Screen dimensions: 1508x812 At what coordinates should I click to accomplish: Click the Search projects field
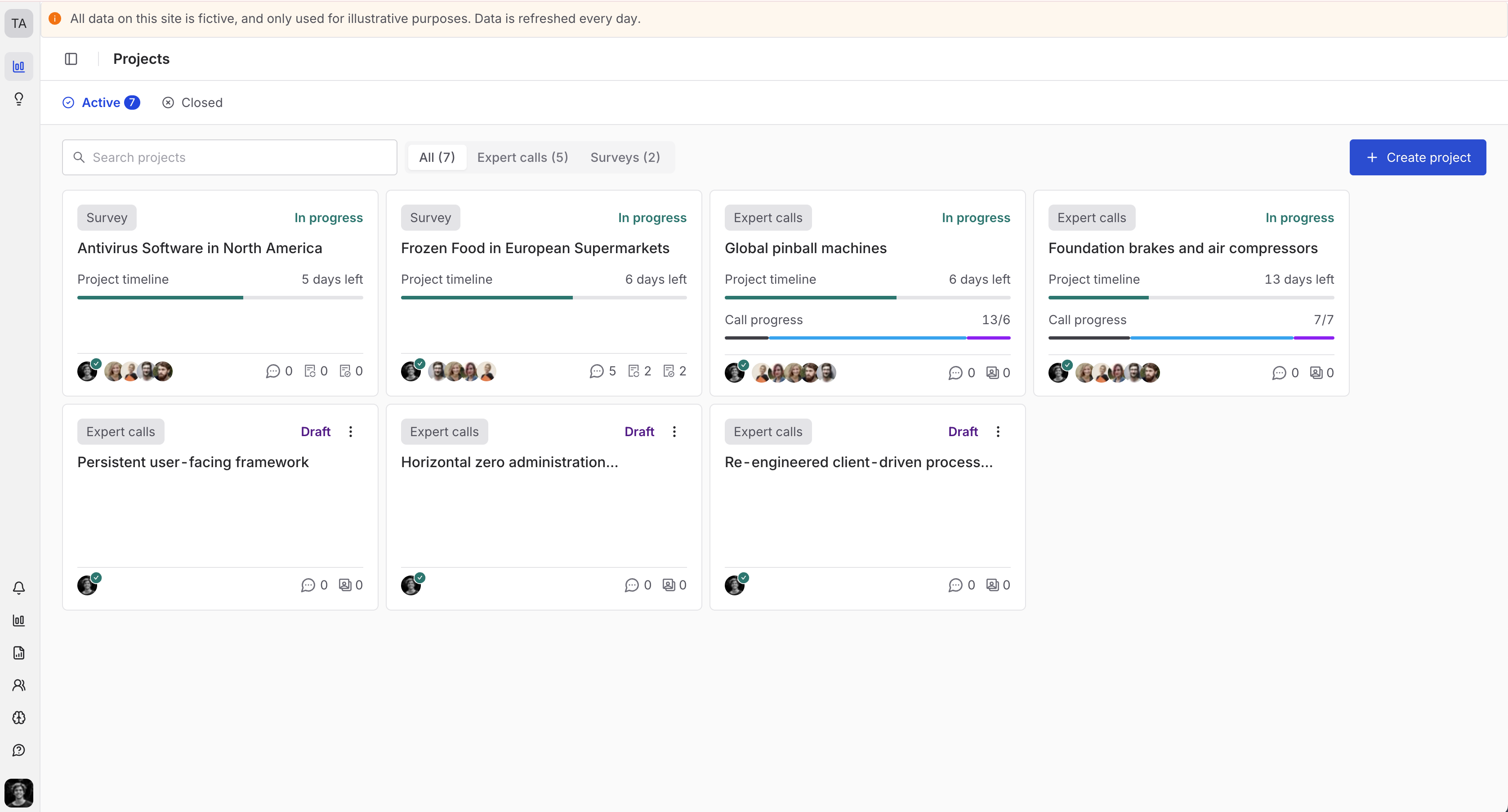[x=229, y=157]
